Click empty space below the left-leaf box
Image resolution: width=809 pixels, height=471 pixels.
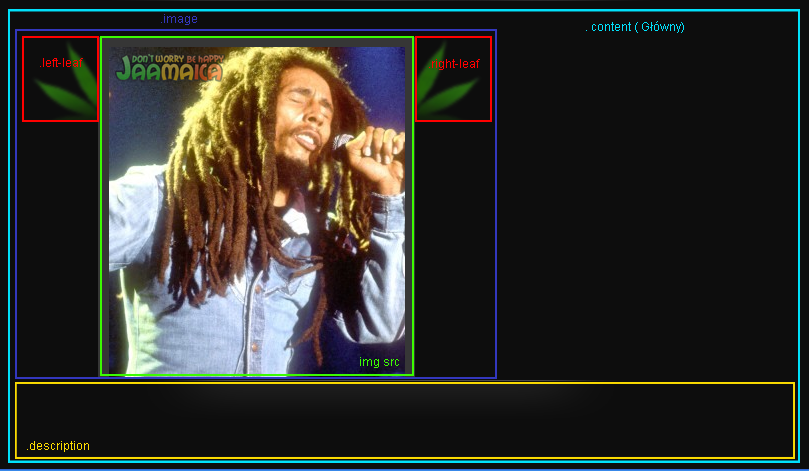click(58, 250)
